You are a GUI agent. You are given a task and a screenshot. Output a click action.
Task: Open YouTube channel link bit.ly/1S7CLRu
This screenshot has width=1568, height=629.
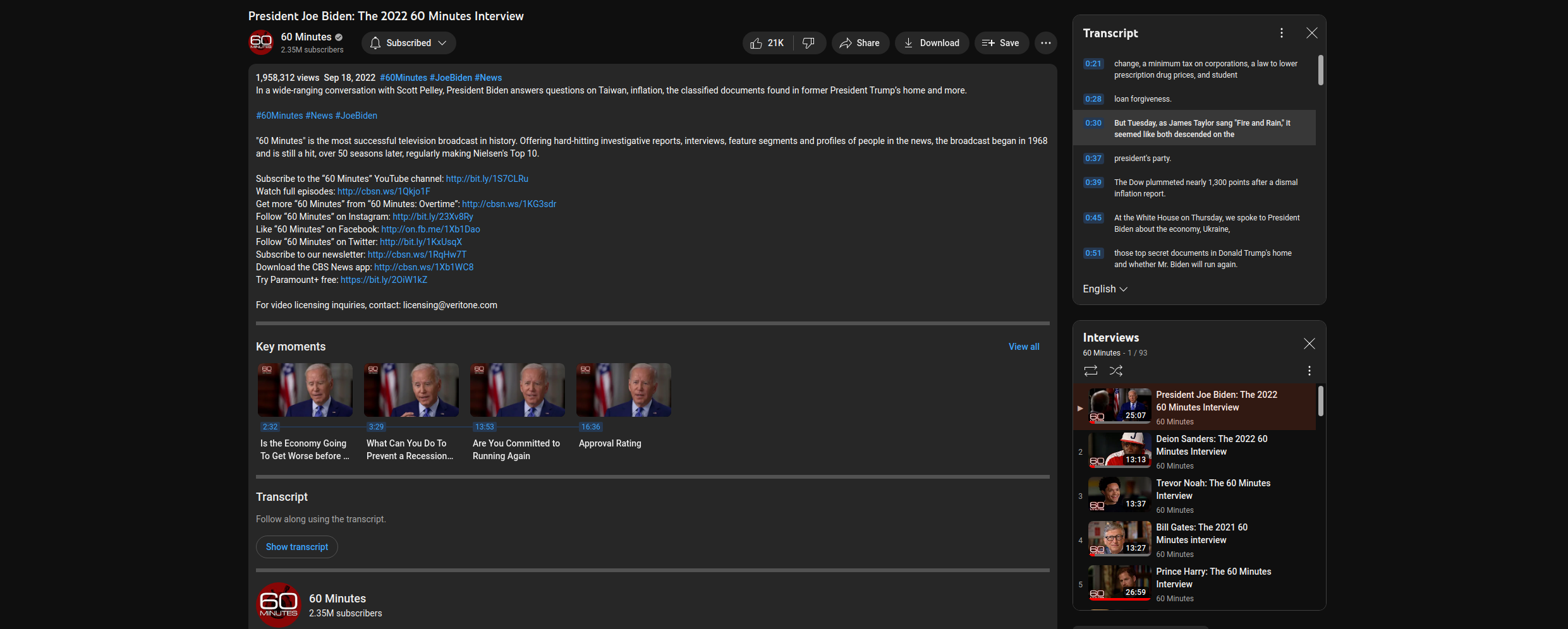pyautogui.click(x=487, y=179)
